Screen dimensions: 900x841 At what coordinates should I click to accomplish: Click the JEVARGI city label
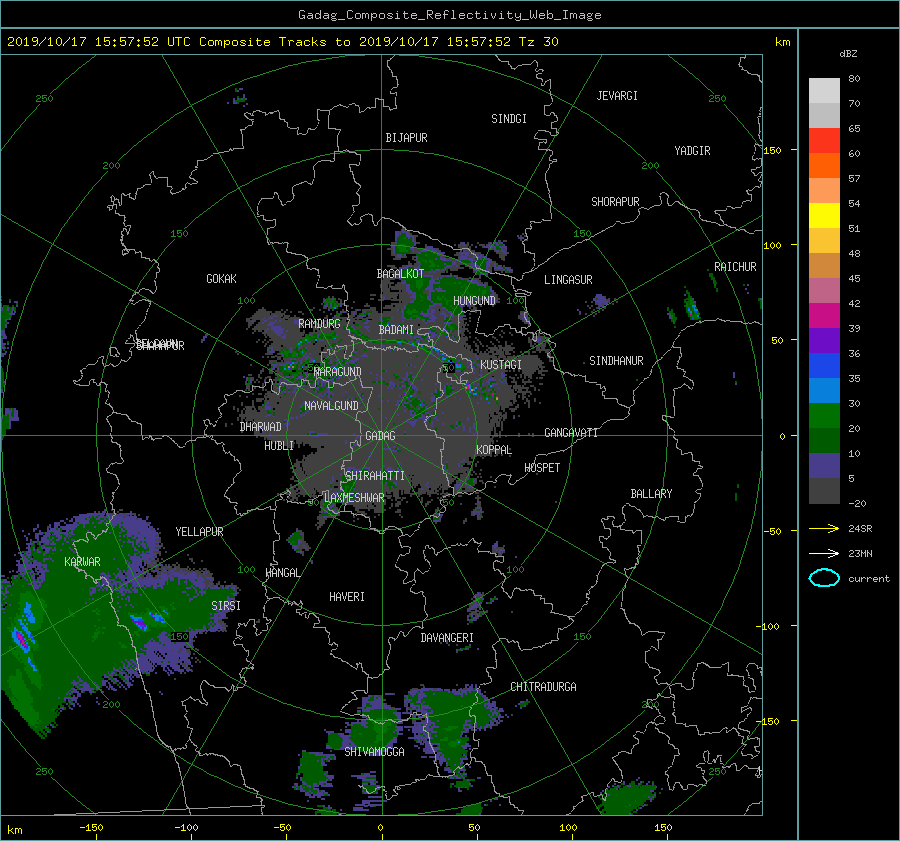[617, 96]
